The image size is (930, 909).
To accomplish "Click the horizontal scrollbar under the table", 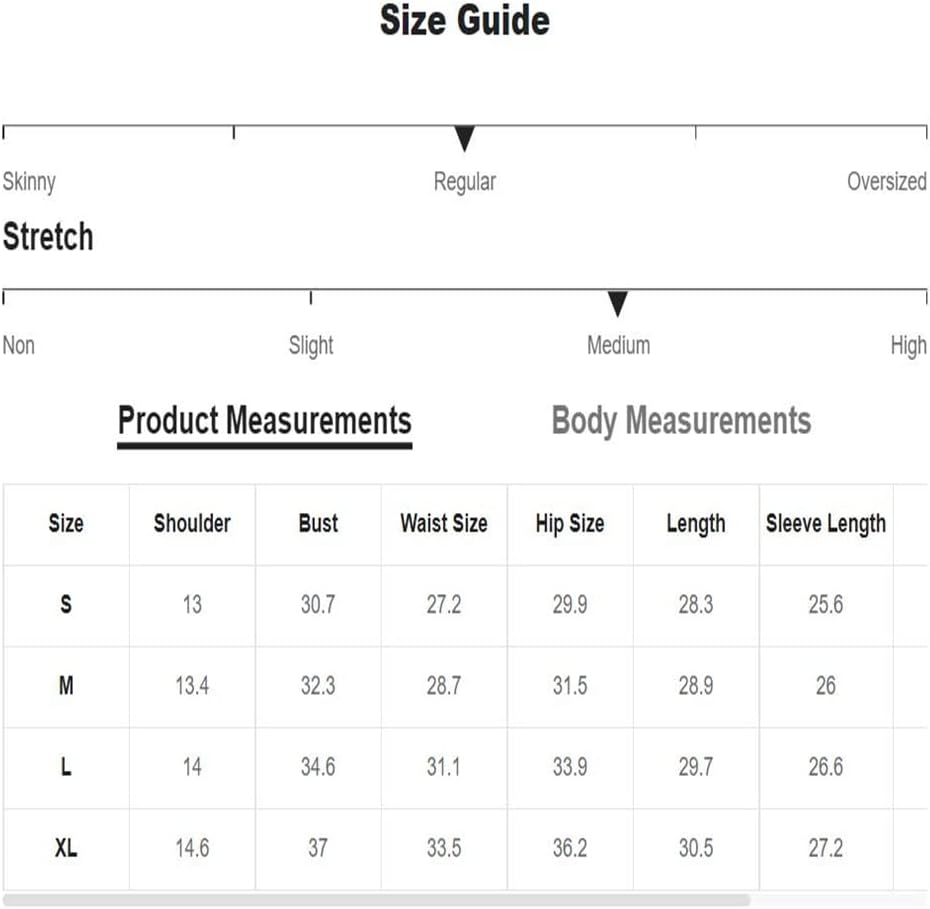I will point(377,900).
